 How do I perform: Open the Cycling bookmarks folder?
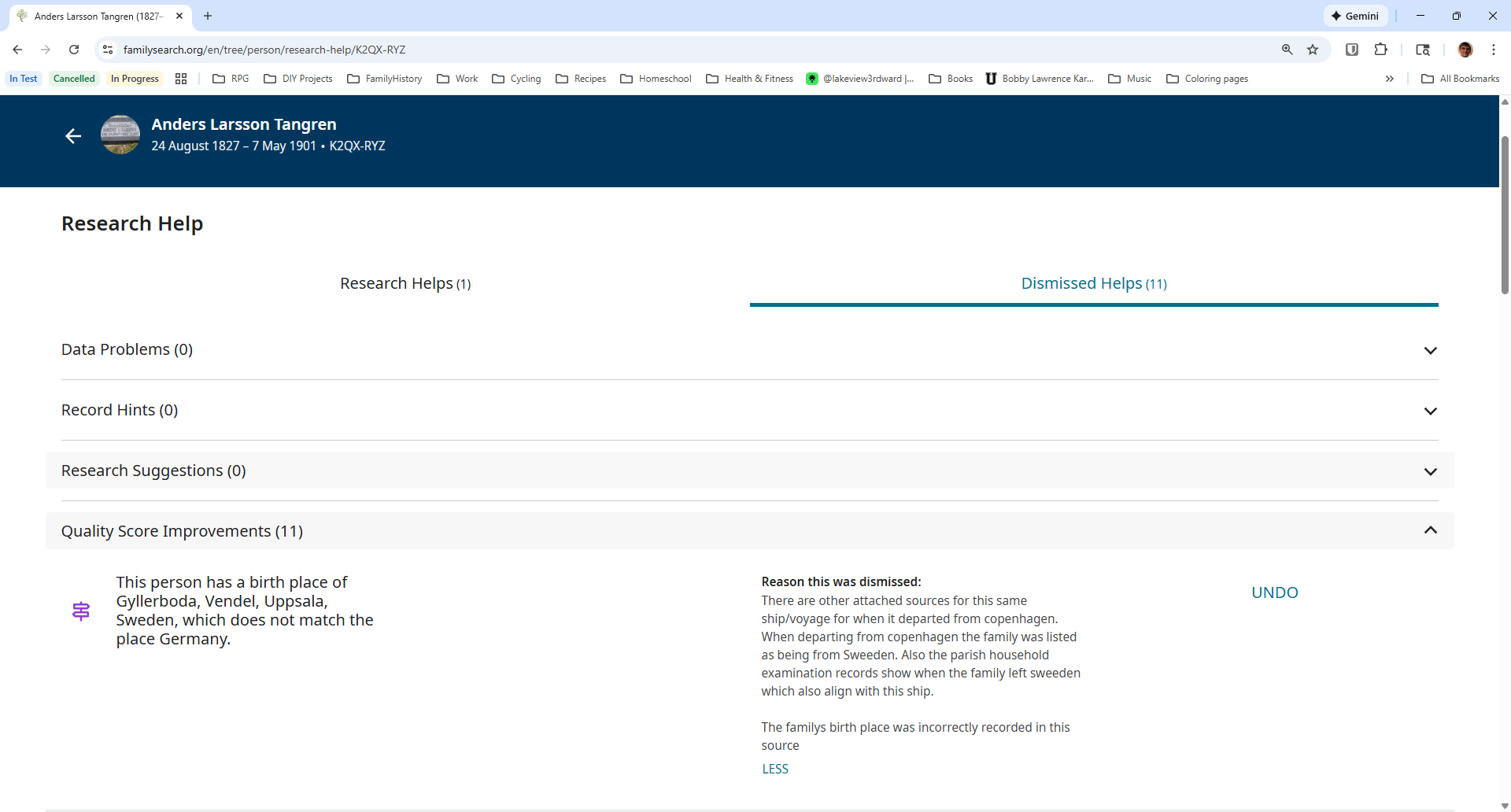517,79
